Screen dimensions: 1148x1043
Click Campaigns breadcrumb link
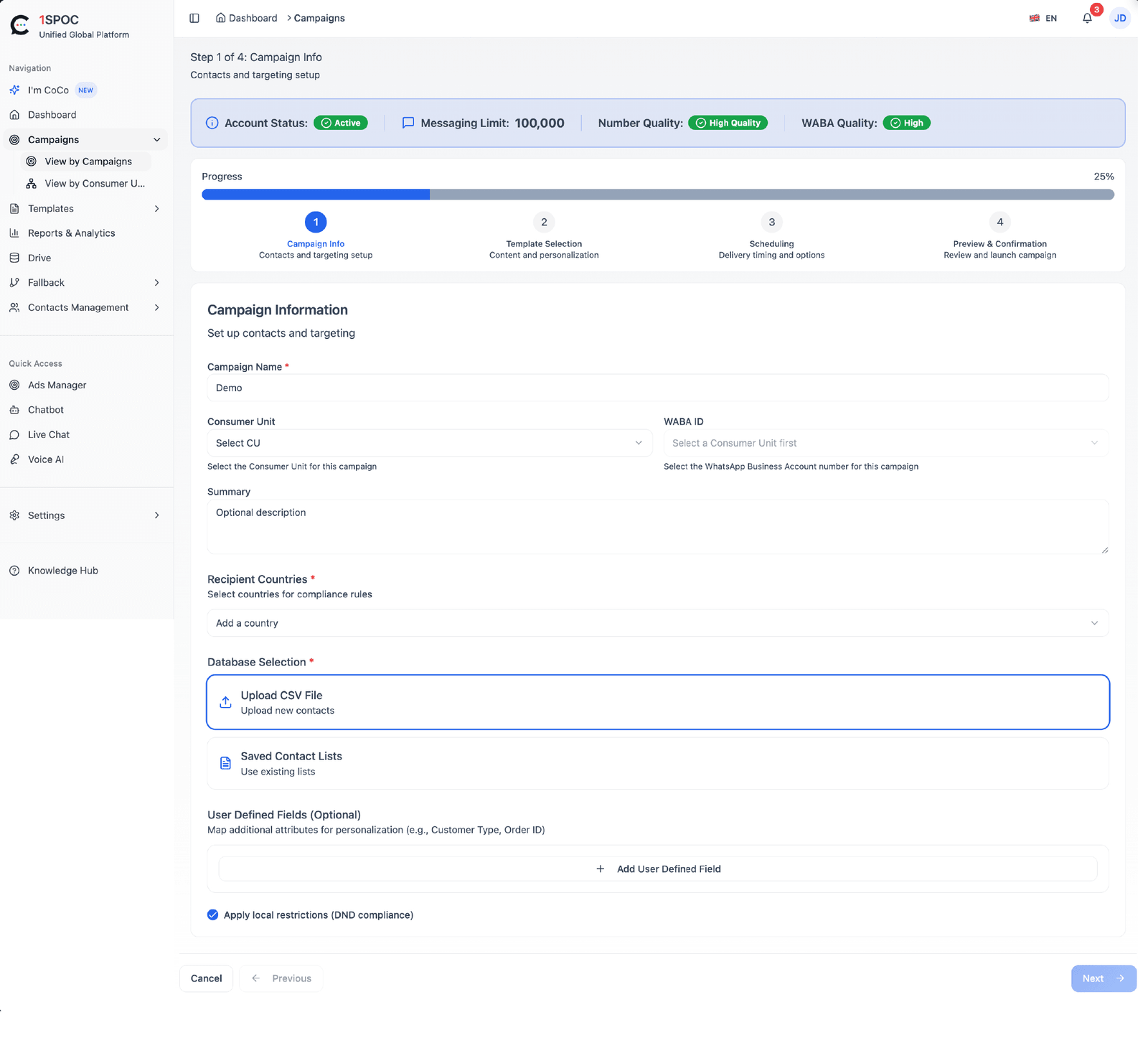[319, 18]
